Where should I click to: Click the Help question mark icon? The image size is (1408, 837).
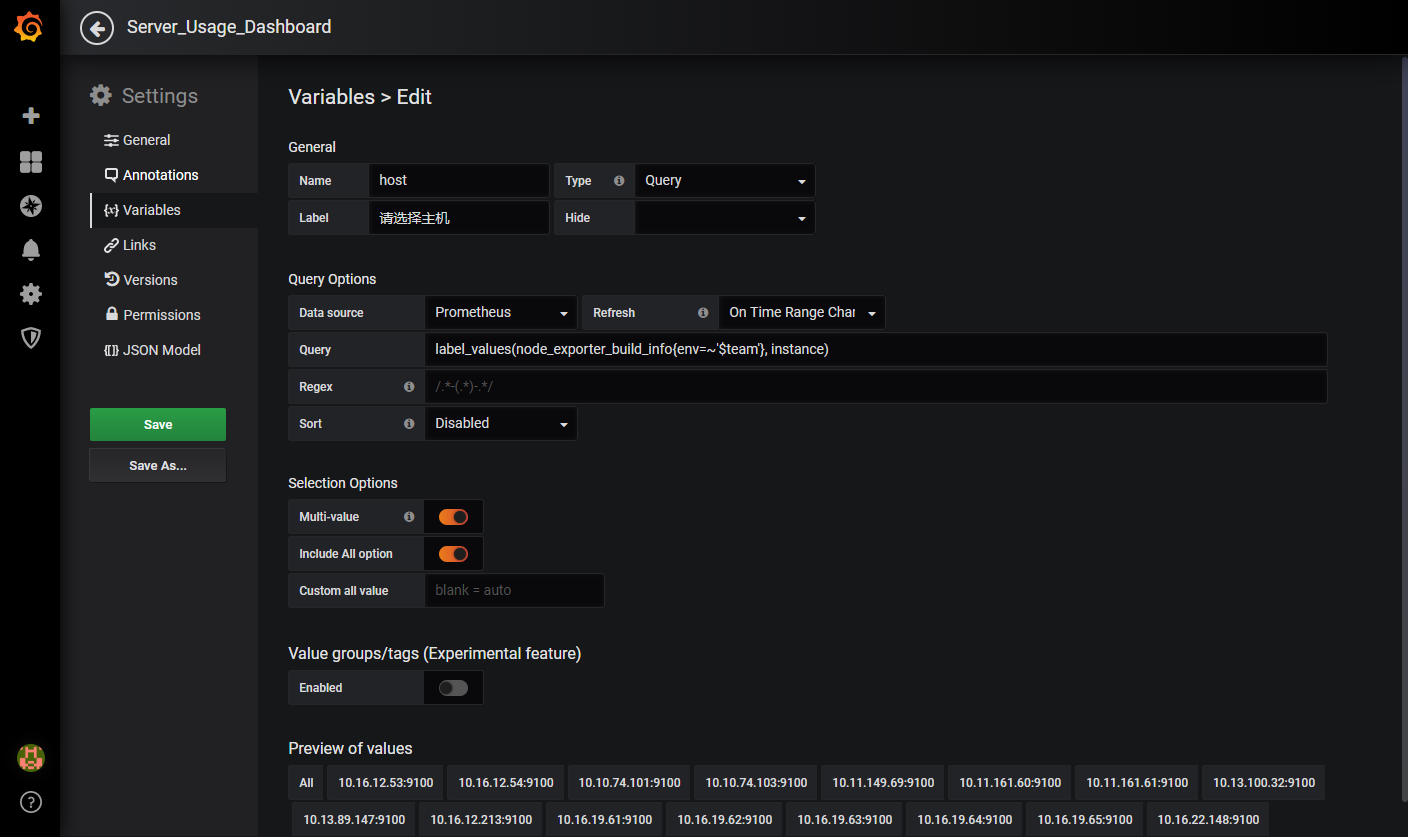(31, 802)
